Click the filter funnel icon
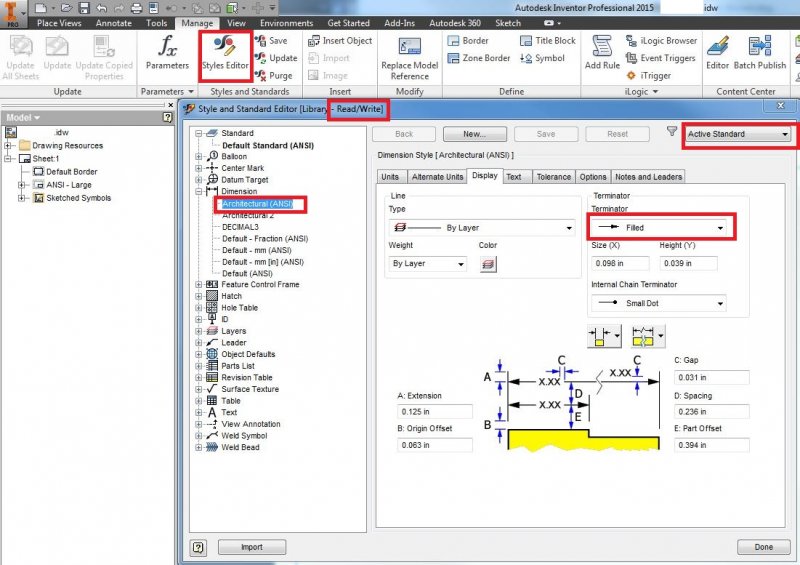 click(x=672, y=132)
